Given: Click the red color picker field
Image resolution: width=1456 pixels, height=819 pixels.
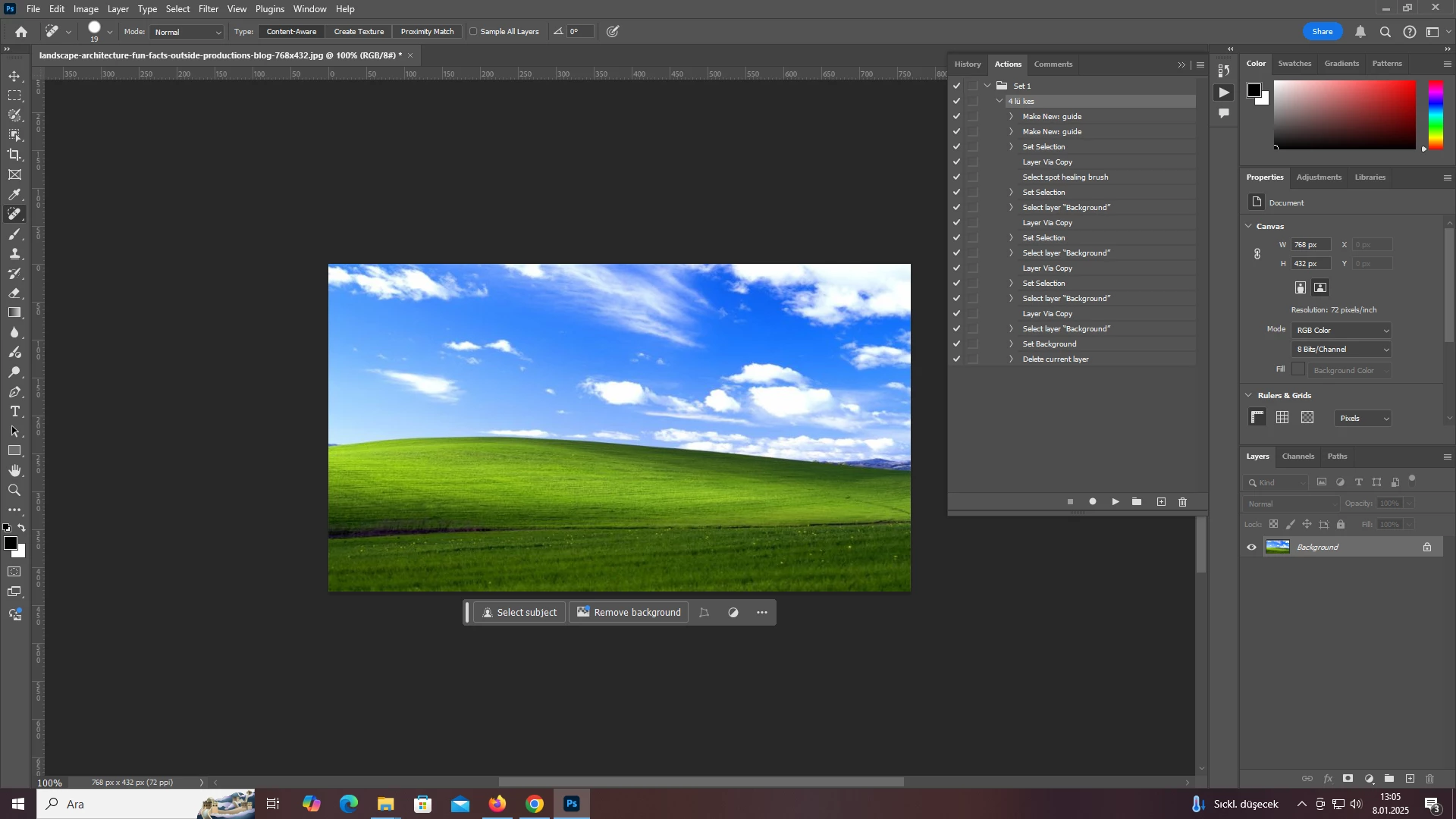Looking at the screenshot, I should (x=1345, y=115).
